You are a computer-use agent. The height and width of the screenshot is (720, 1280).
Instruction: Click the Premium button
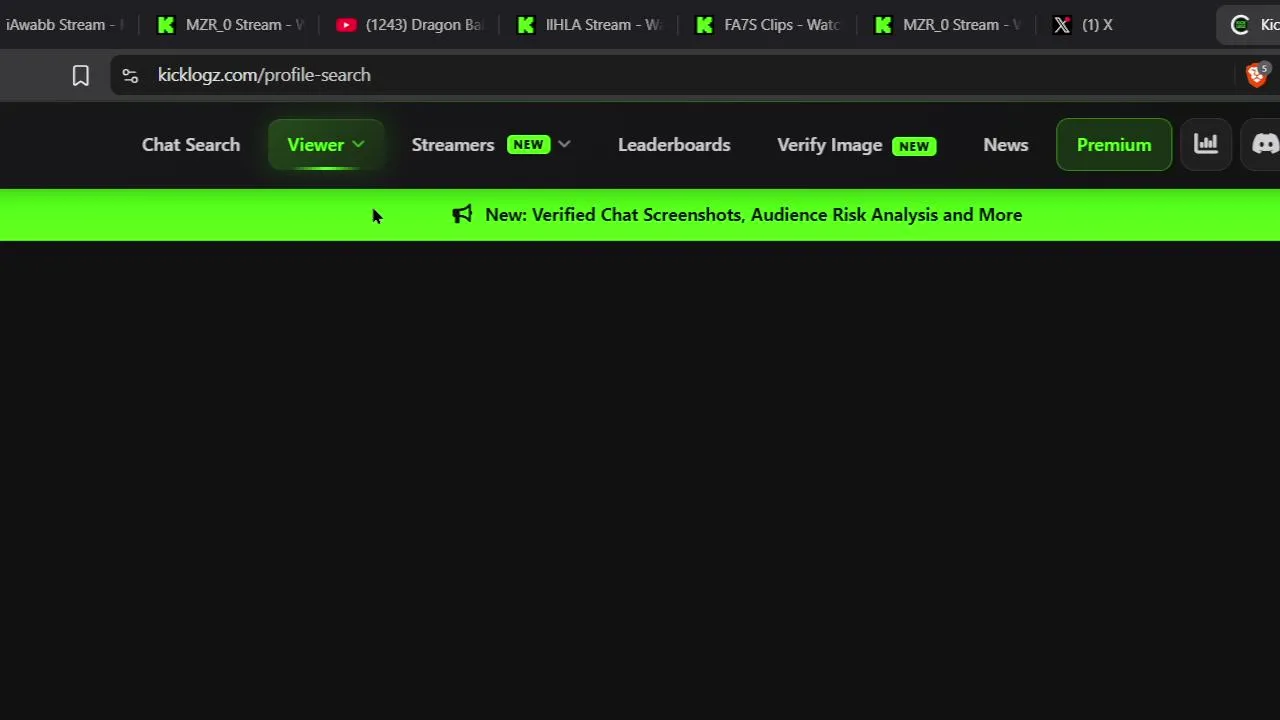[x=1114, y=145]
